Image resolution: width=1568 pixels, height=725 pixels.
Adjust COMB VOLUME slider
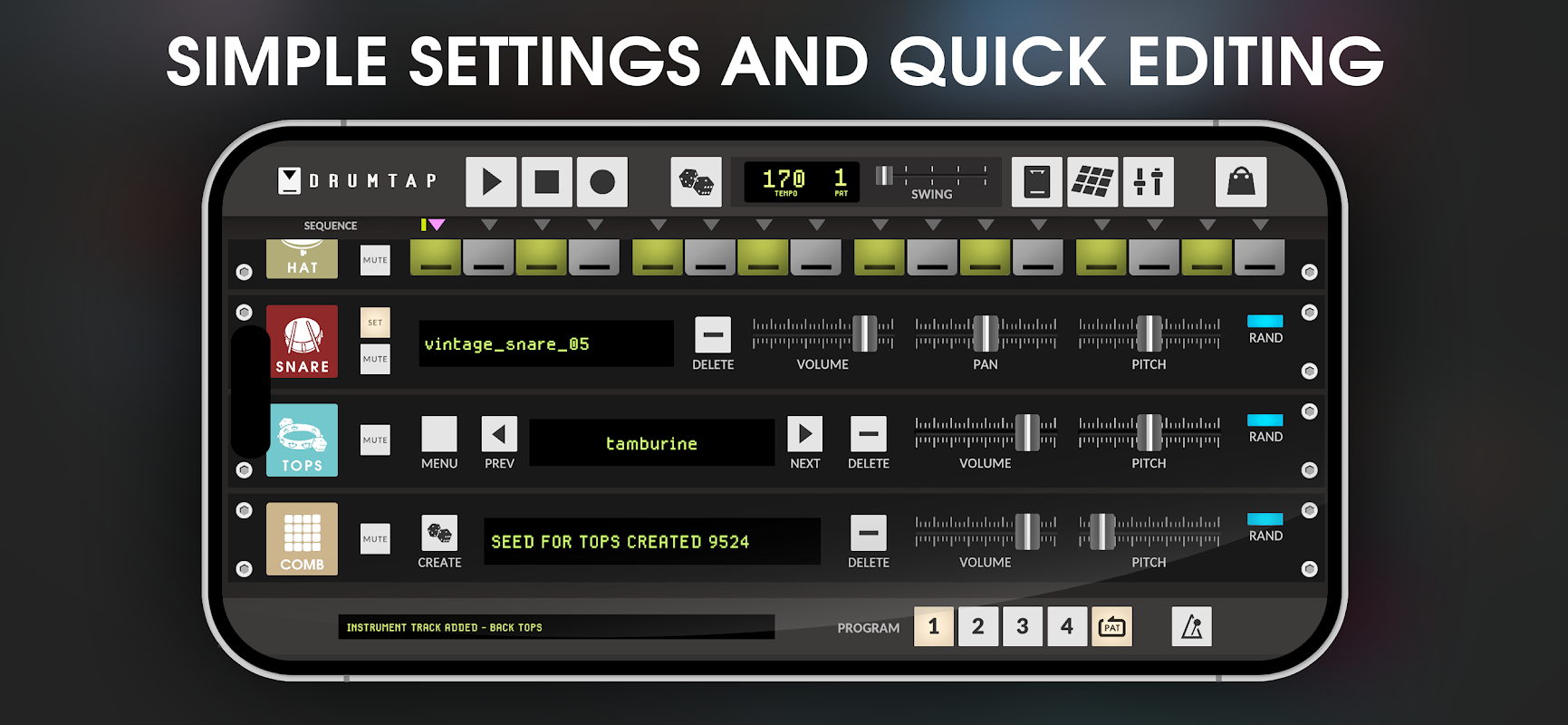(x=986, y=532)
